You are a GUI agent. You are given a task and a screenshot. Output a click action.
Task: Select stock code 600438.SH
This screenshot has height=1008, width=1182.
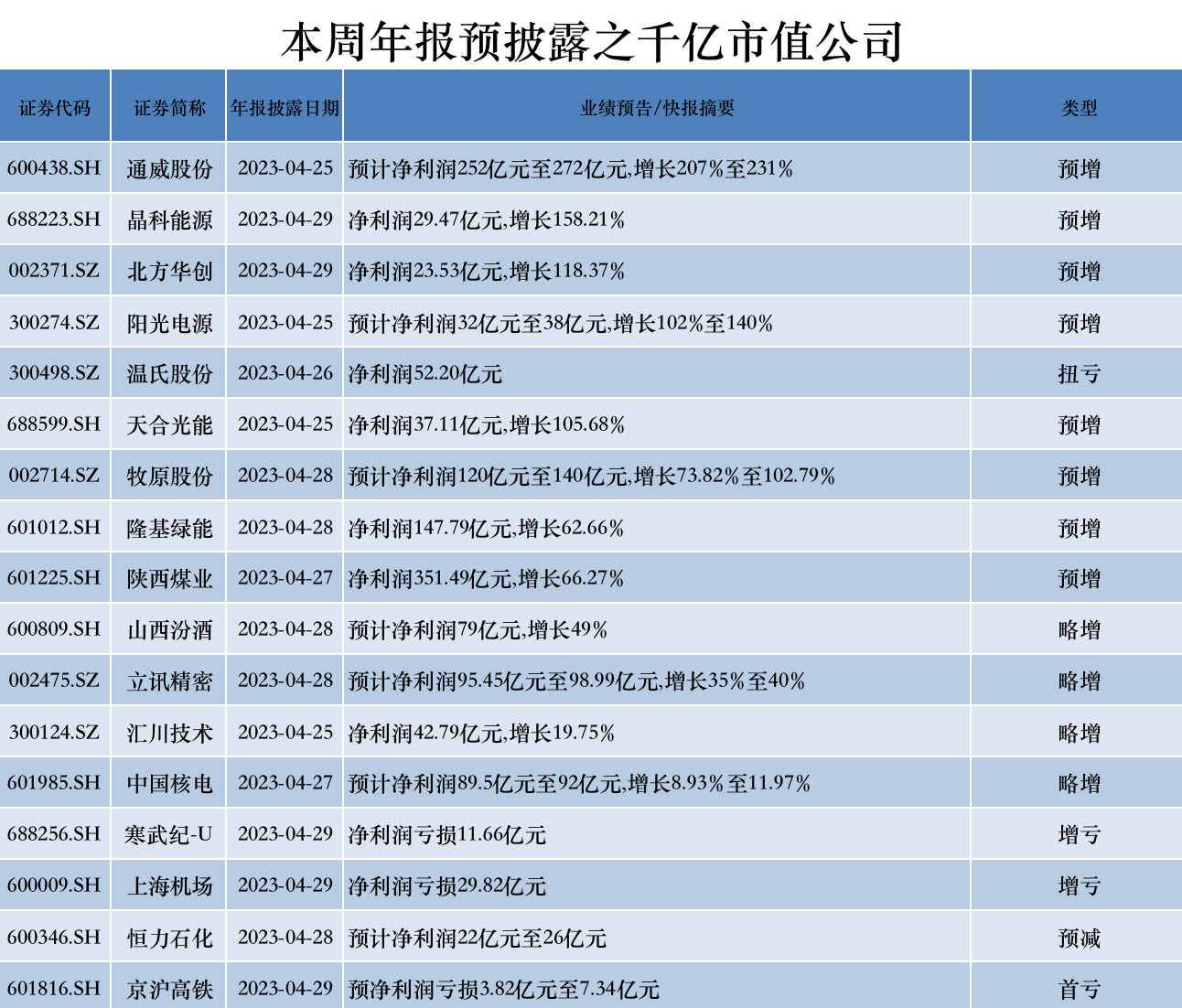(54, 168)
